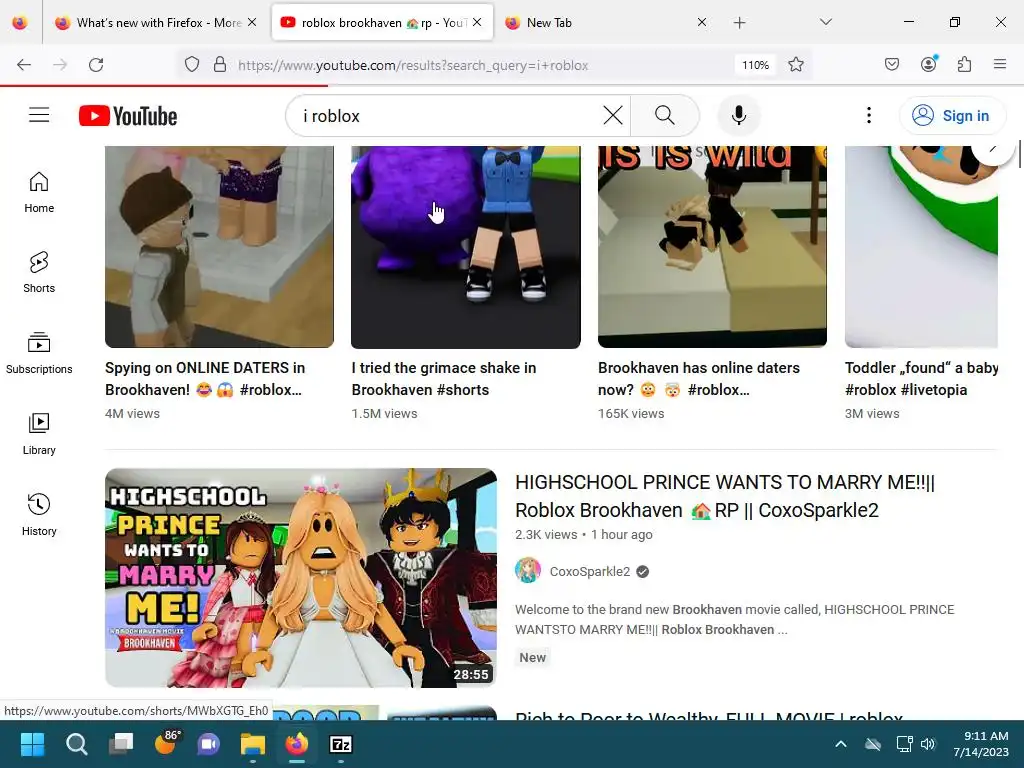Image resolution: width=1024 pixels, height=768 pixels.
Task: Open History in the sidebar
Action: 39,515
